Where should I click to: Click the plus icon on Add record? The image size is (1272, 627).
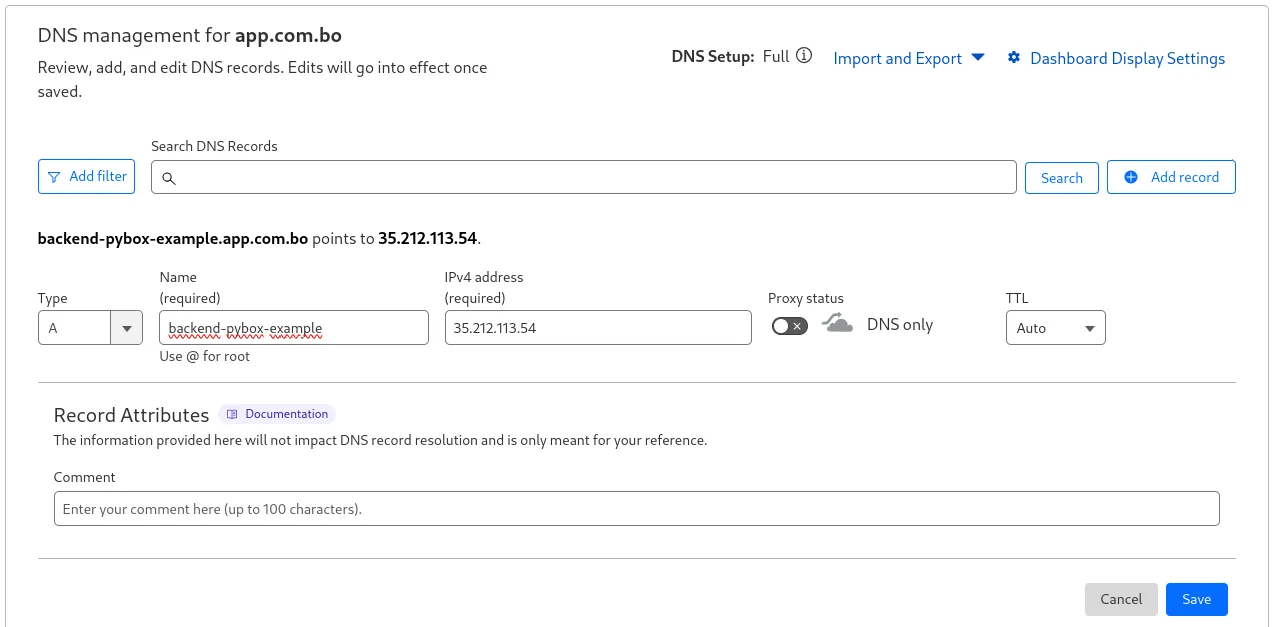click(x=1131, y=177)
